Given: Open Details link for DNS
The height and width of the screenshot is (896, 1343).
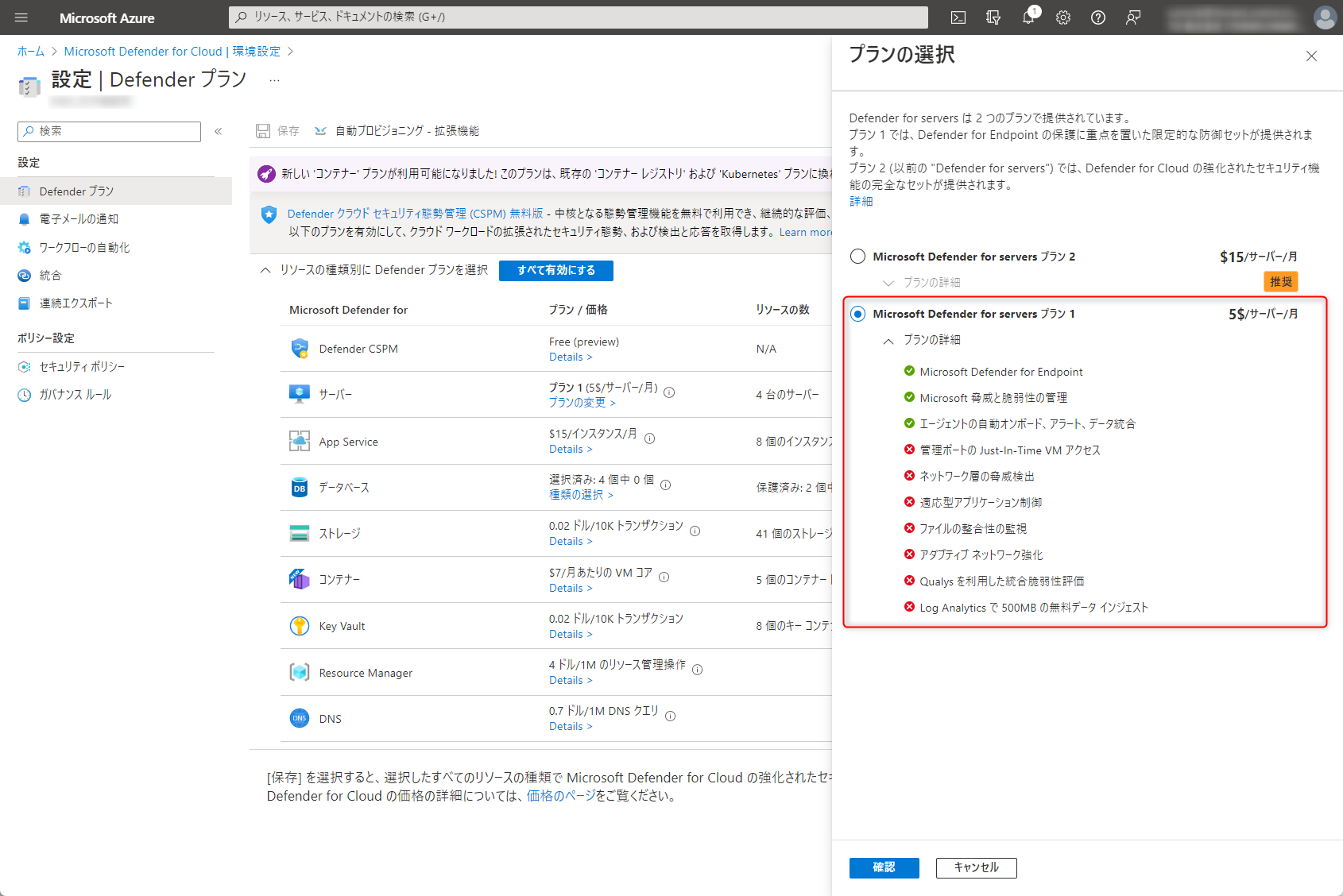Looking at the screenshot, I should [x=571, y=727].
